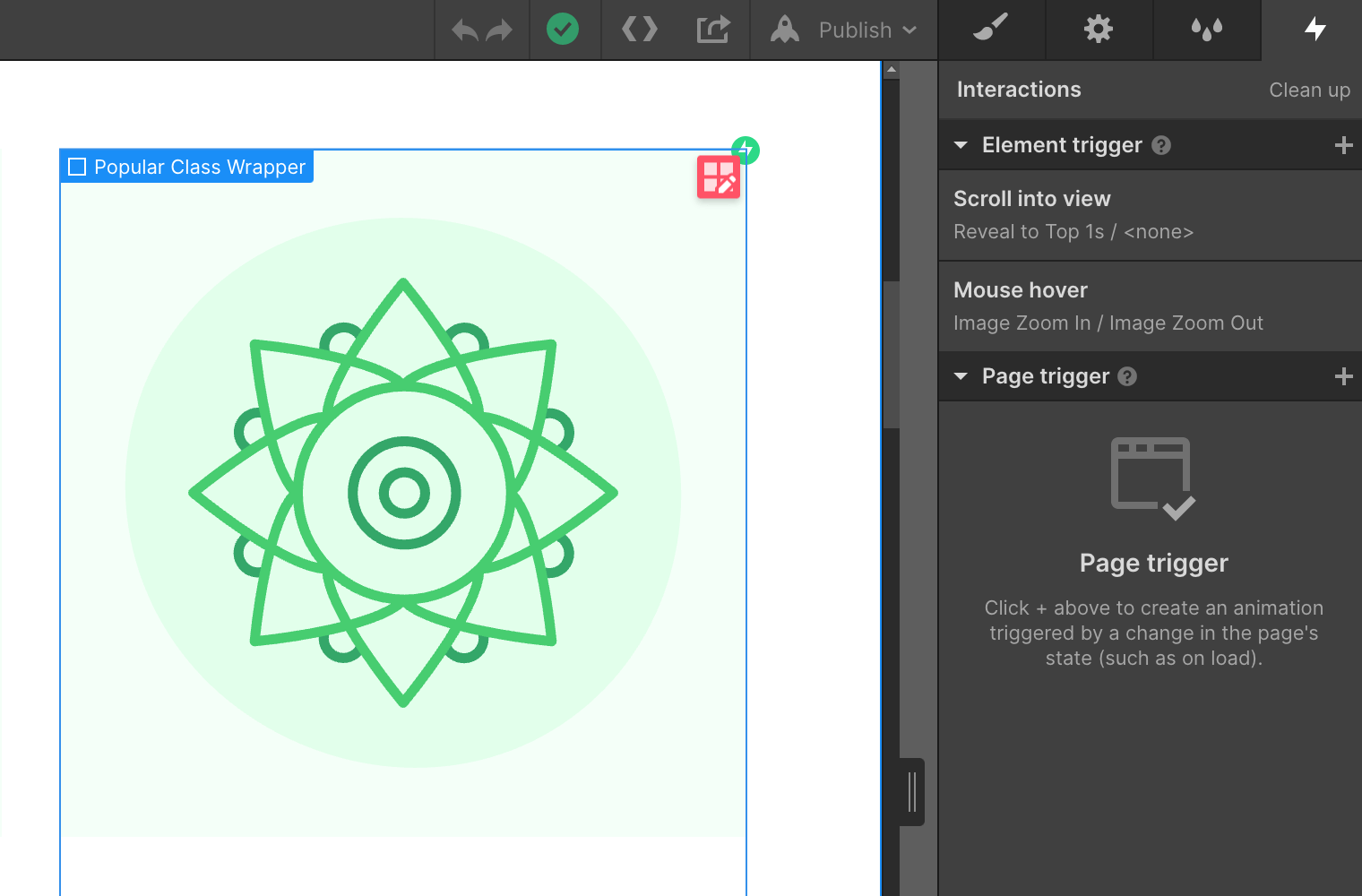Click the share export icon

pyautogui.click(x=713, y=30)
